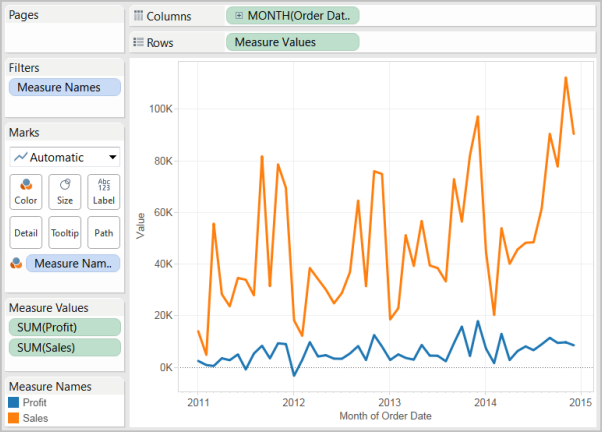This screenshot has width=602, height=432.
Task: Click the line chart icon in mark type
Action: pos(20,157)
